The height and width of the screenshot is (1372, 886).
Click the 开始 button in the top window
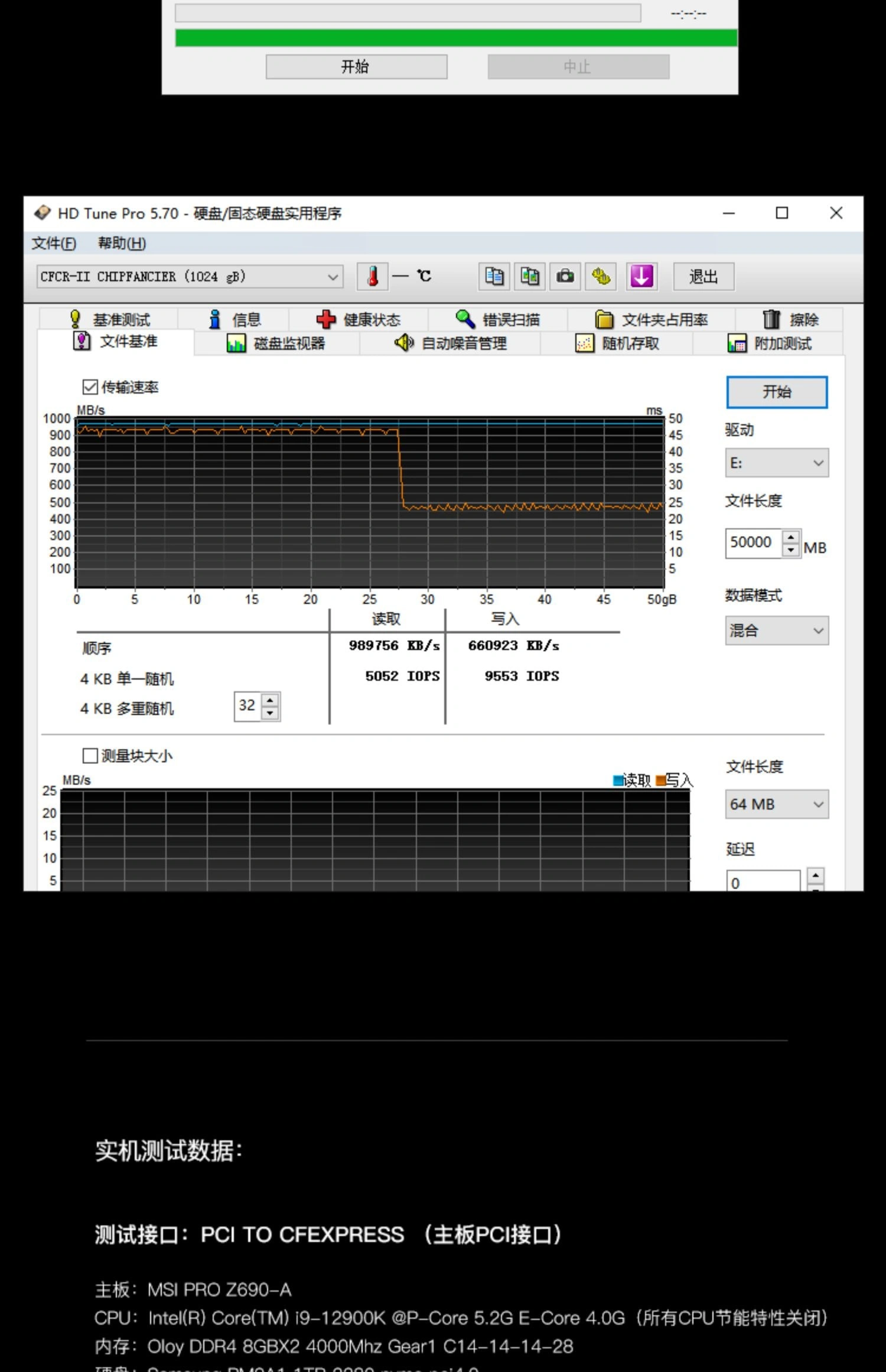(x=356, y=67)
